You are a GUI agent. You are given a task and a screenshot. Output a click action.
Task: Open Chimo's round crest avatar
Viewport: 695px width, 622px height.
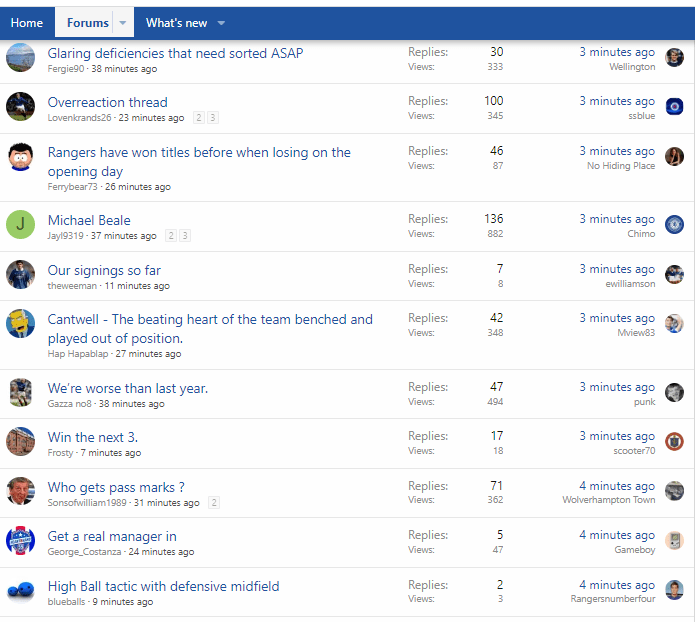click(674, 225)
